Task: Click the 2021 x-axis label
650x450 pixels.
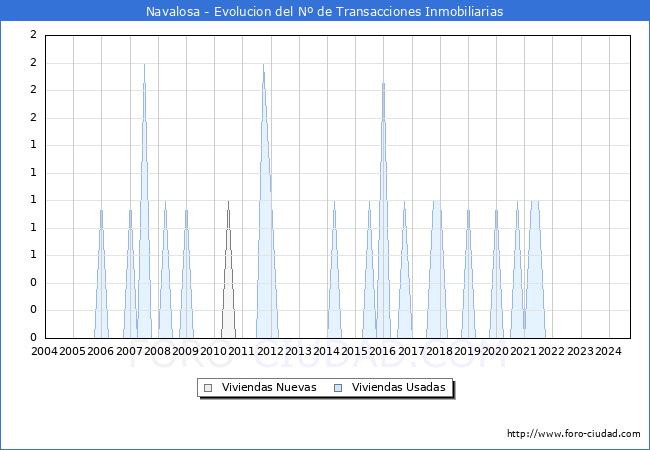Action: click(524, 351)
